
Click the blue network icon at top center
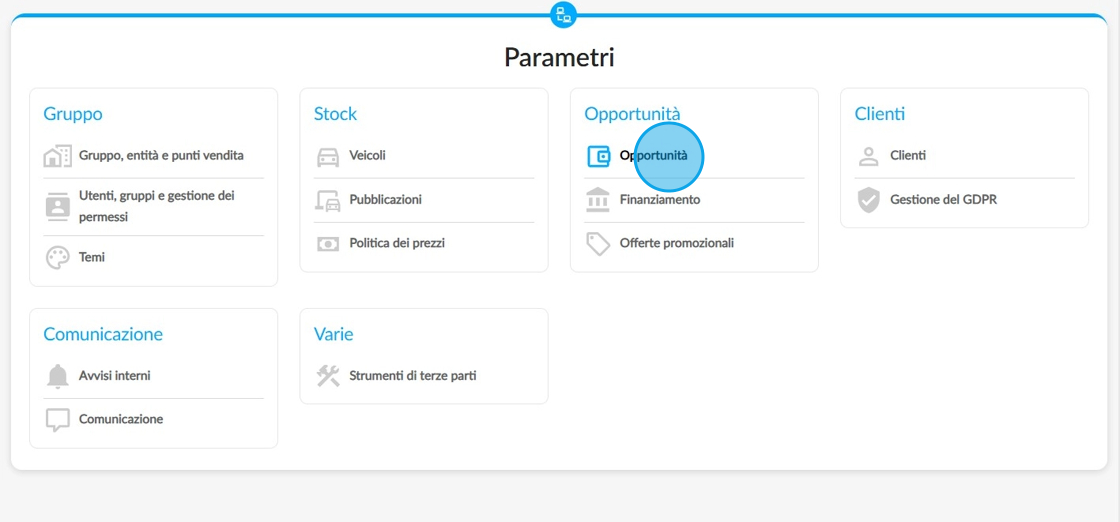coord(563,14)
